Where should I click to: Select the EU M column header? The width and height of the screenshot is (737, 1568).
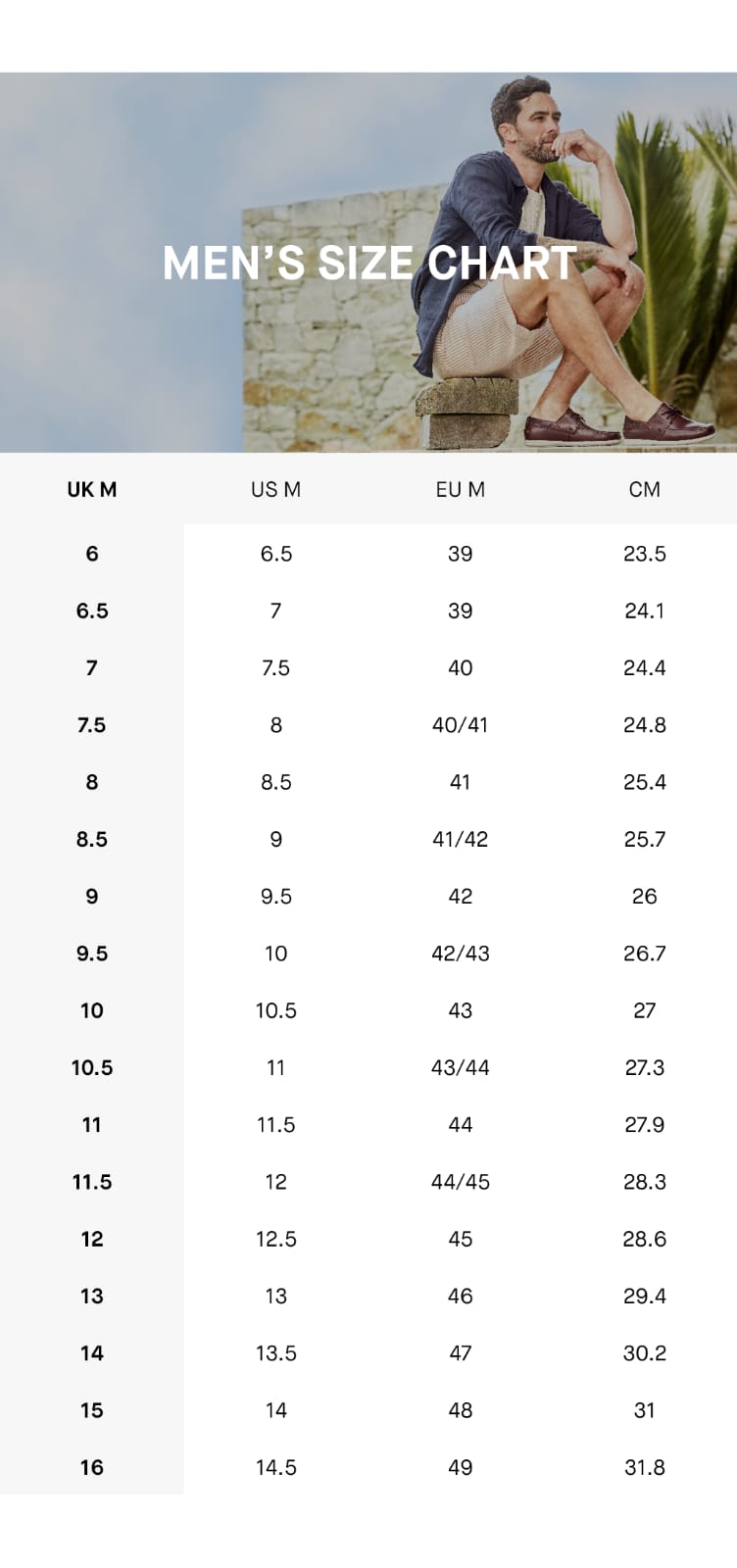click(460, 489)
